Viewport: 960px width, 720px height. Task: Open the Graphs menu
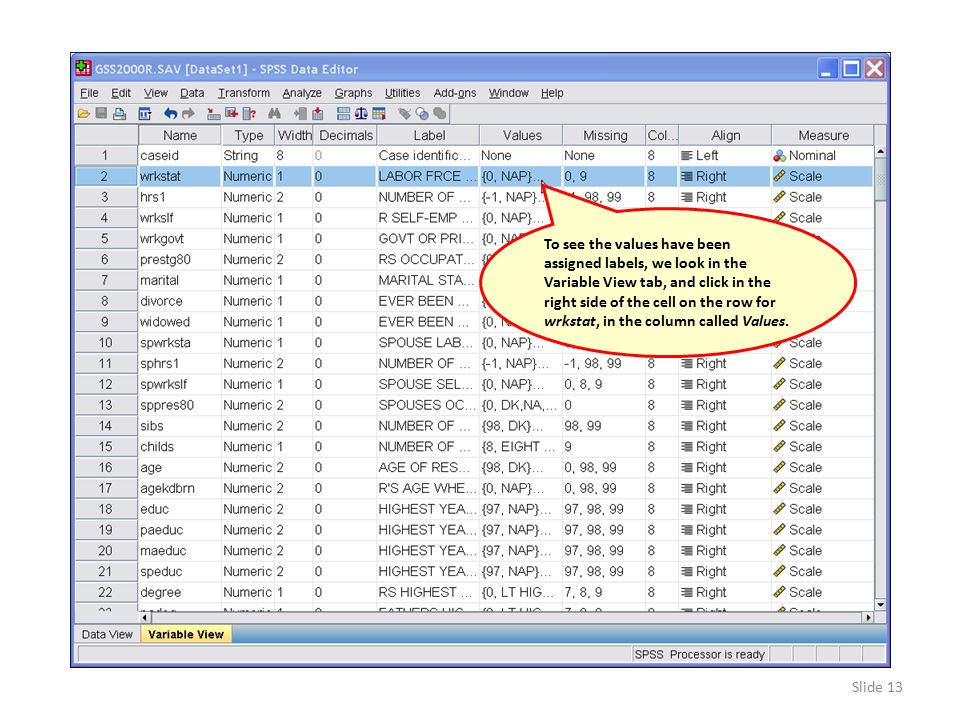point(353,93)
